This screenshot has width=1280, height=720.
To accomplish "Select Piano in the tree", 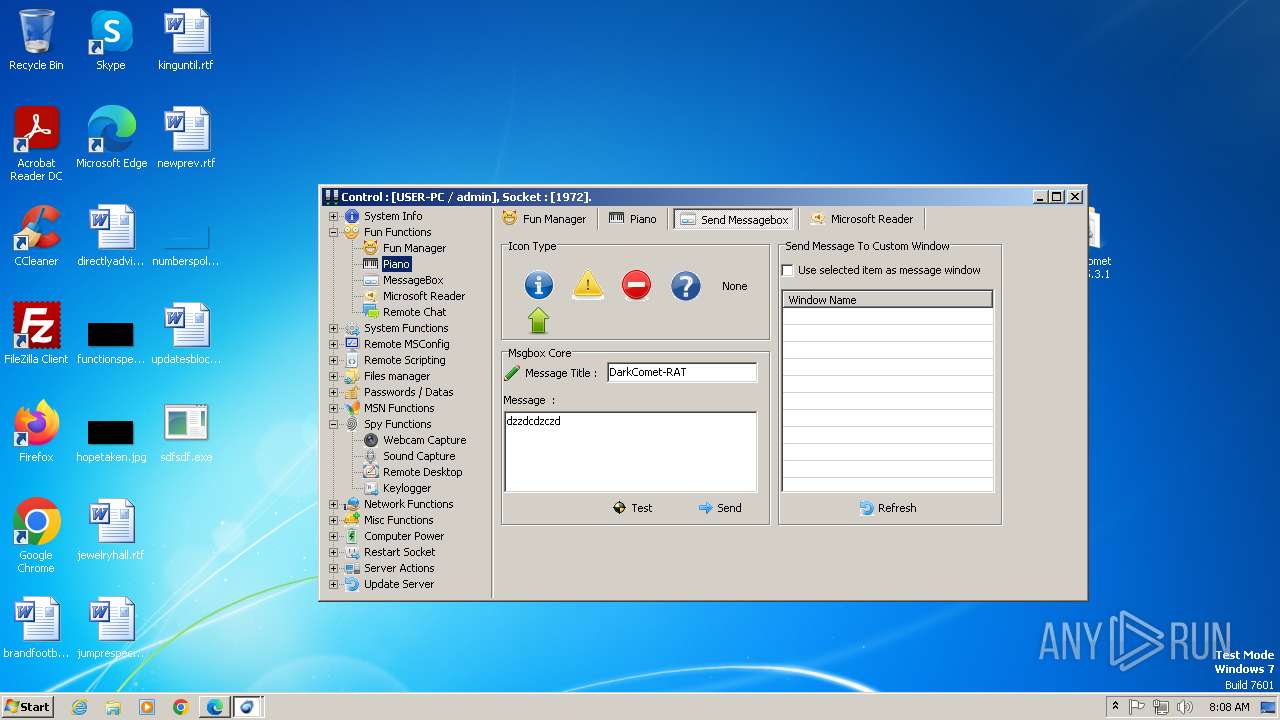I will tap(396, 264).
